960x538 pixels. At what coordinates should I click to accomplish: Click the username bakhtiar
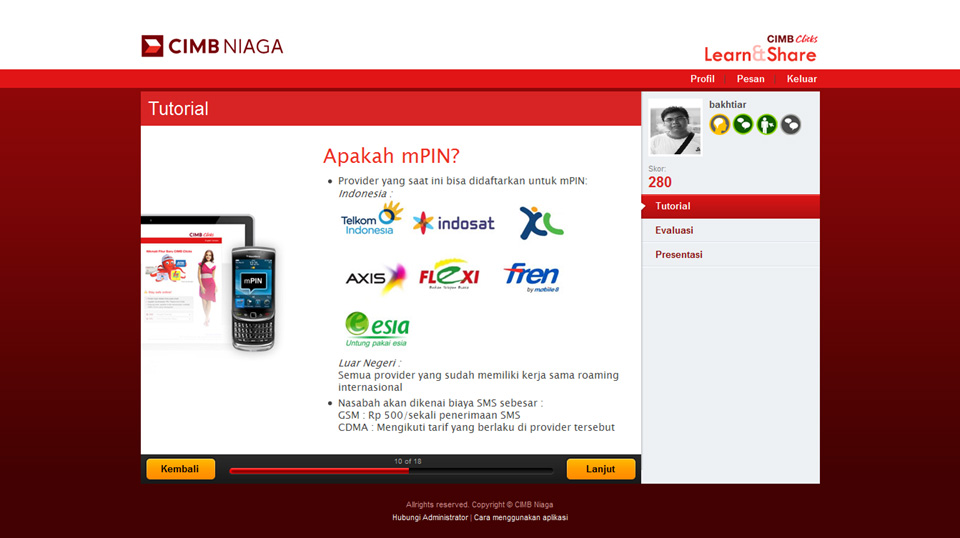click(727, 105)
